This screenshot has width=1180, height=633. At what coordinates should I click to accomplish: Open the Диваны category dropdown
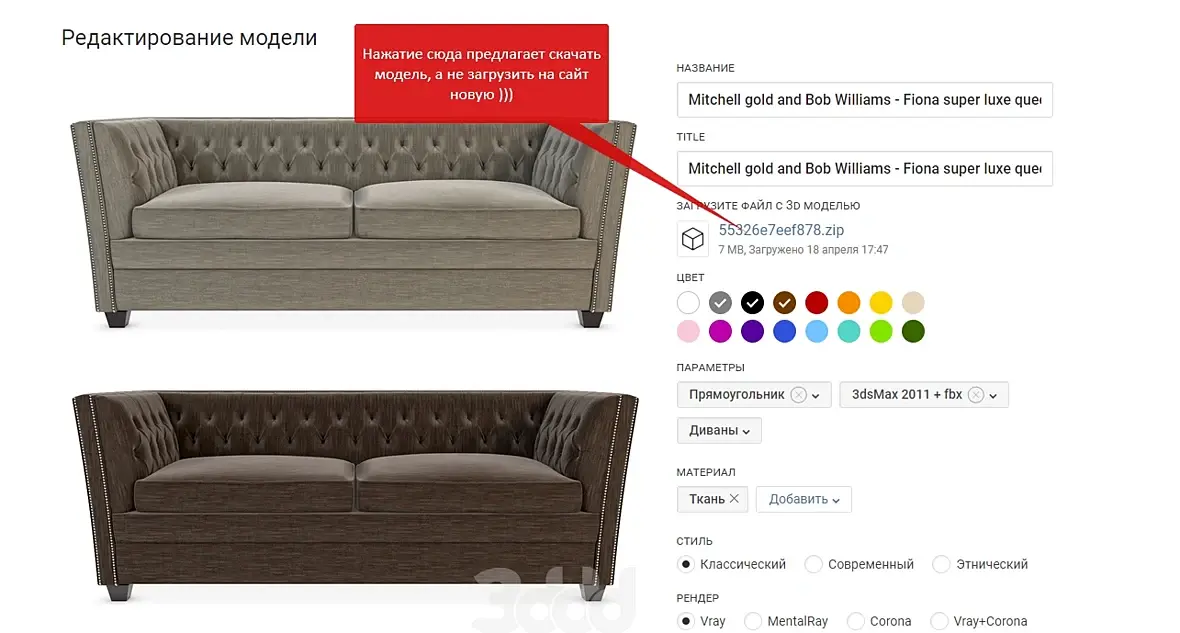719,430
